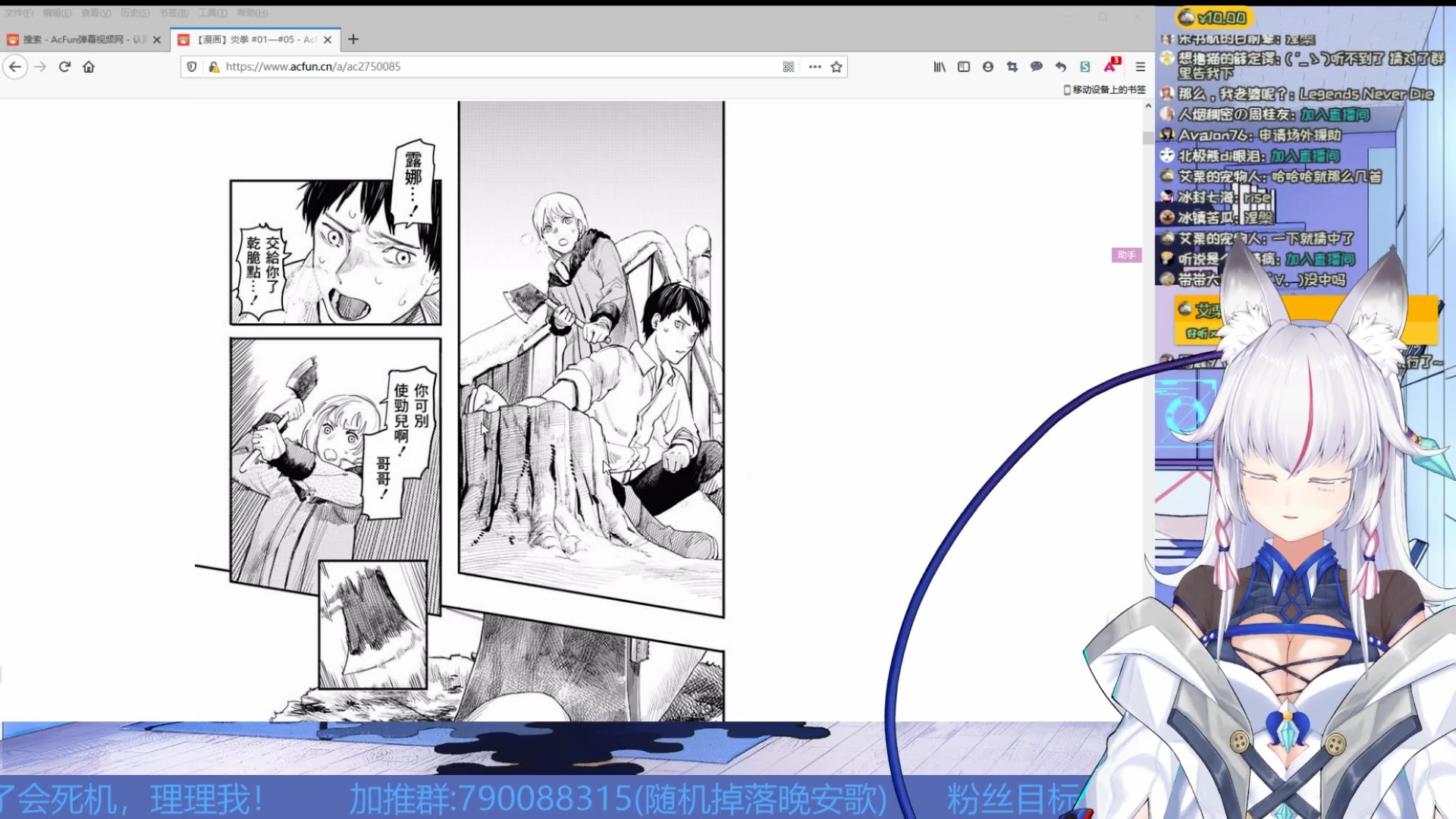Switch to the 搜索 - AcFun tab
1456x819 pixels.
point(84,39)
